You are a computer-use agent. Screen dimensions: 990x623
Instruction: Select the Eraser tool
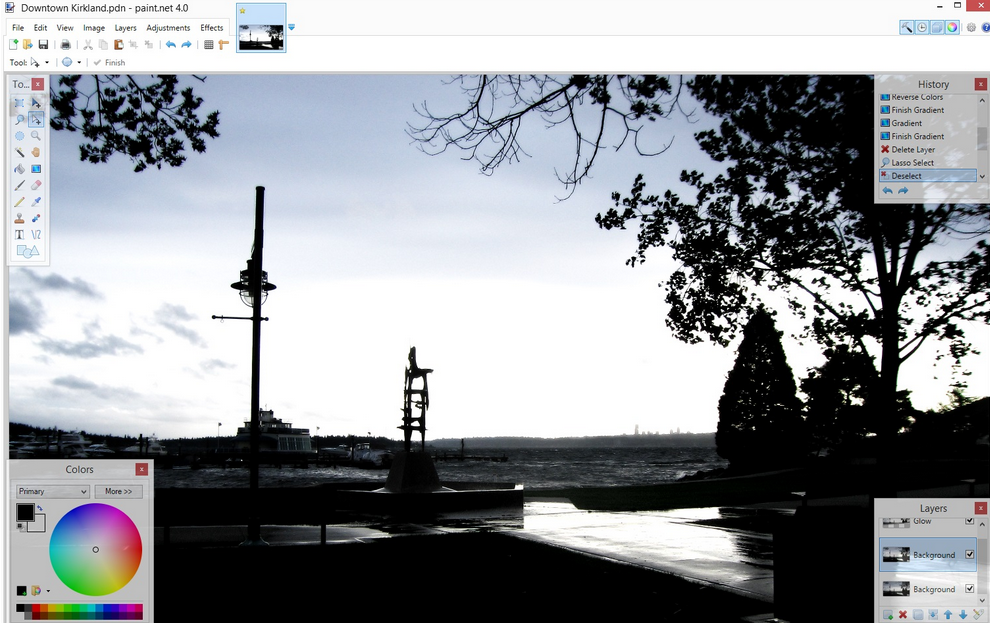[36, 185]
